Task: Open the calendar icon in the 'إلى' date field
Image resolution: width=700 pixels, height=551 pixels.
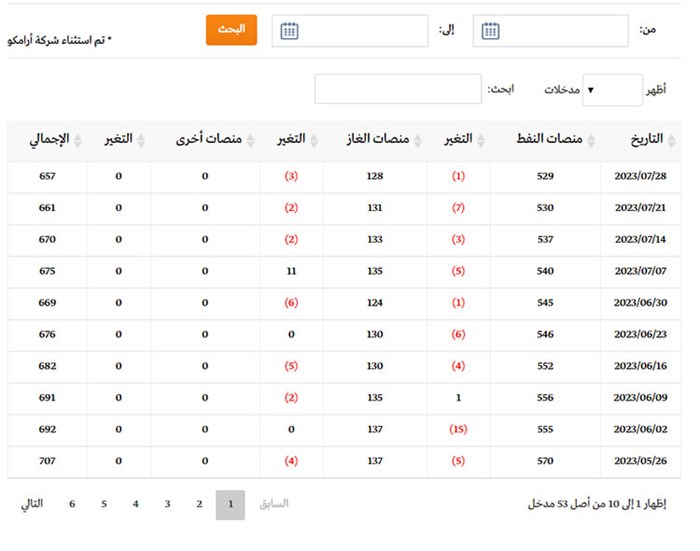Action: [x=289, y=31]
